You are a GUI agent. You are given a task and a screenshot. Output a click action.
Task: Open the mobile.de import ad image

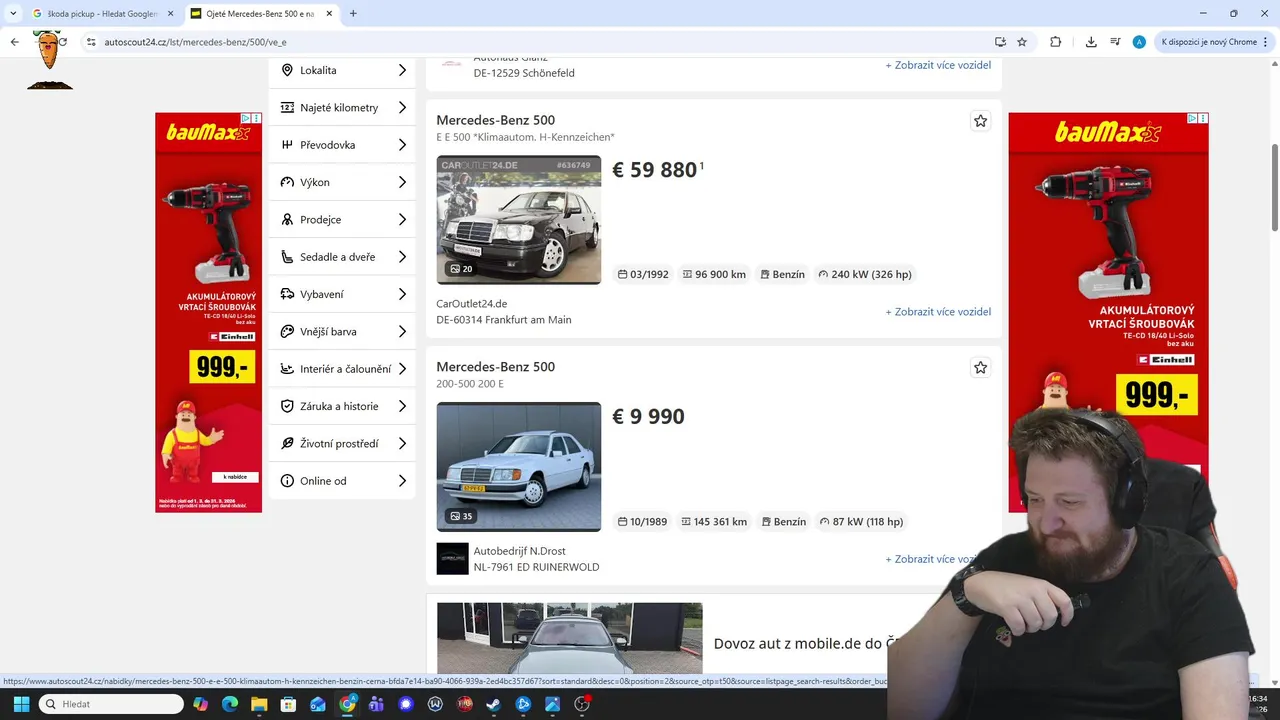pos(569,638)
